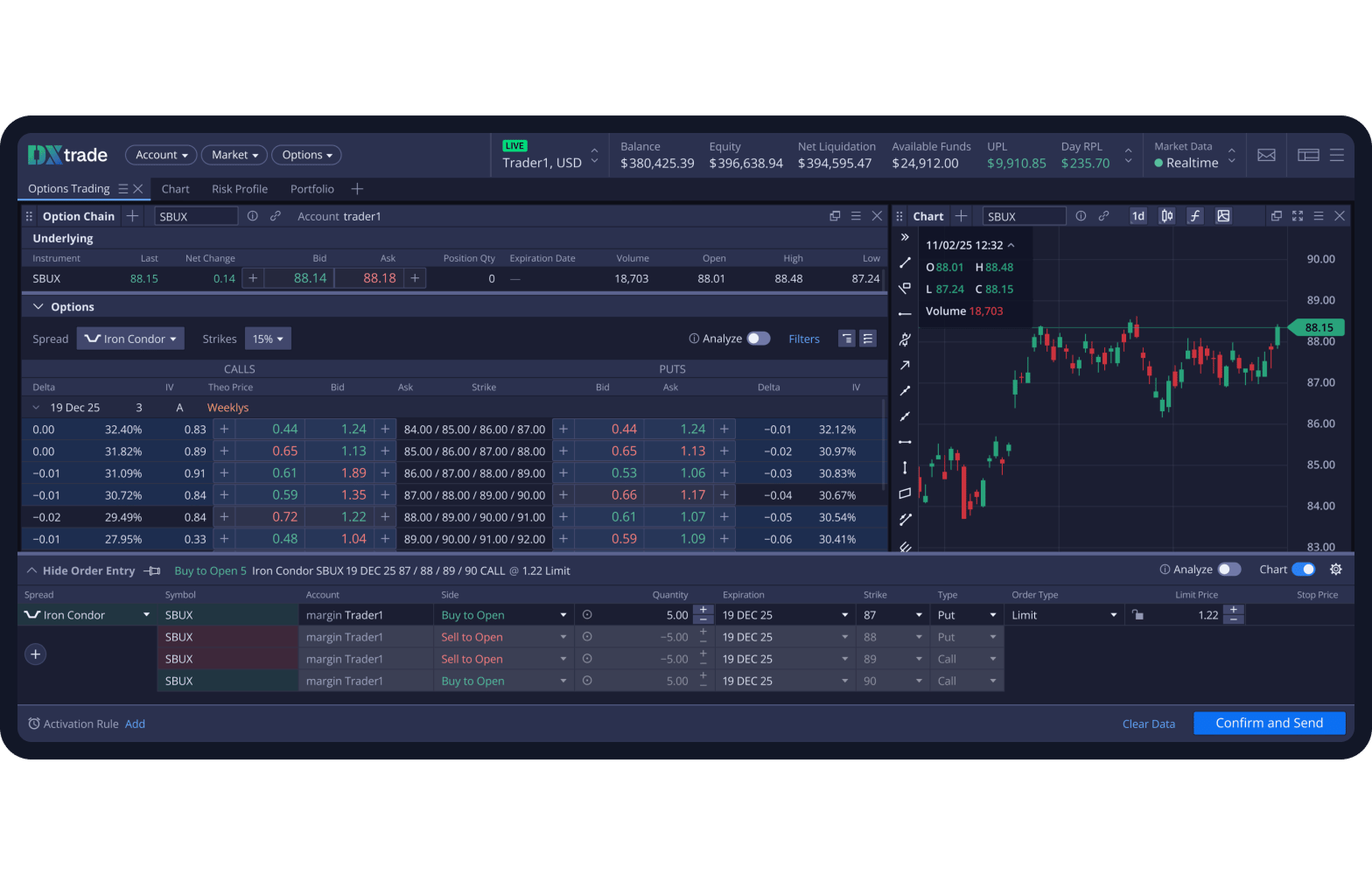Change the 1d chart timeframe
This screenshot has height=875, width=1372.
(x=1138, y=216)
